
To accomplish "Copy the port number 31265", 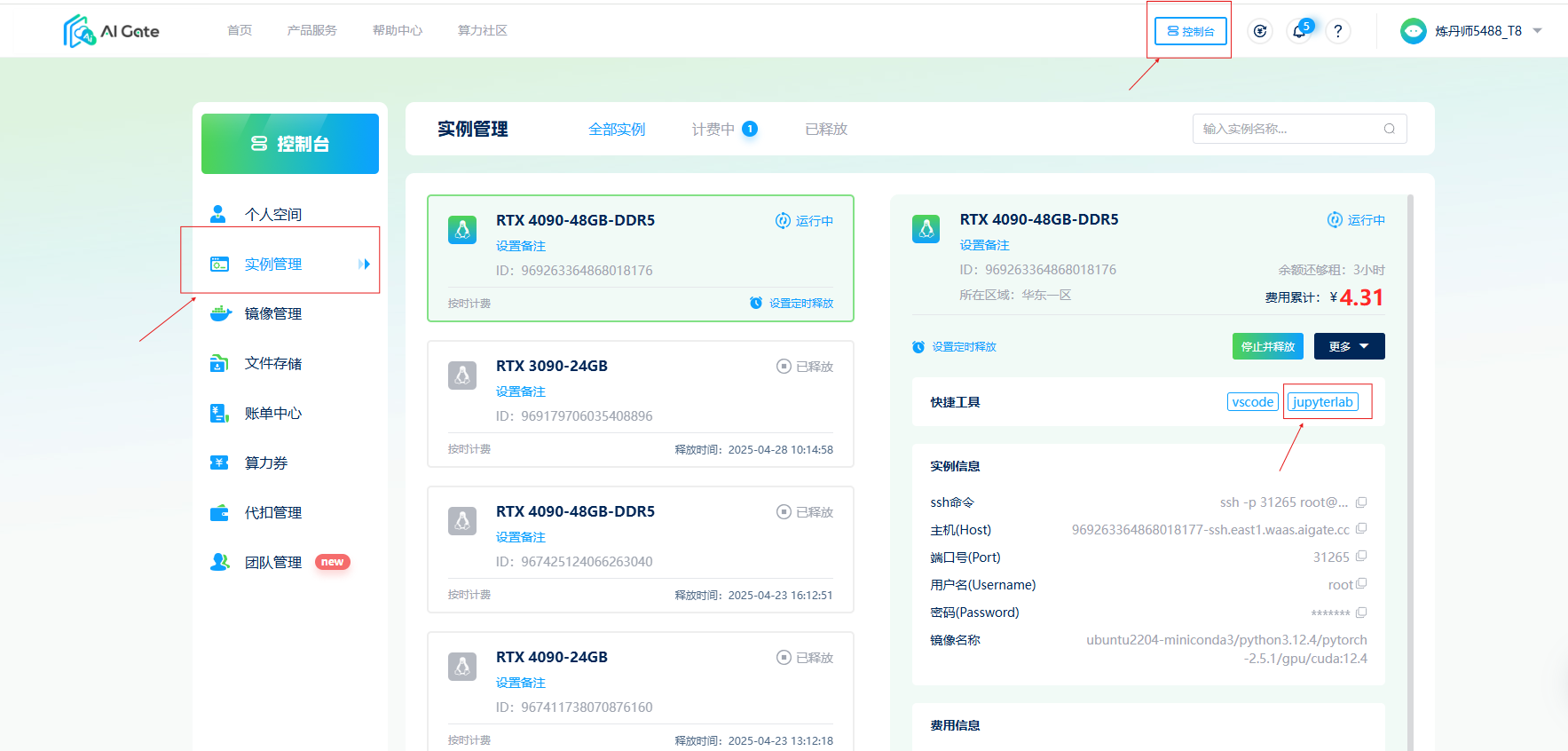I will tap(1361, 557).
